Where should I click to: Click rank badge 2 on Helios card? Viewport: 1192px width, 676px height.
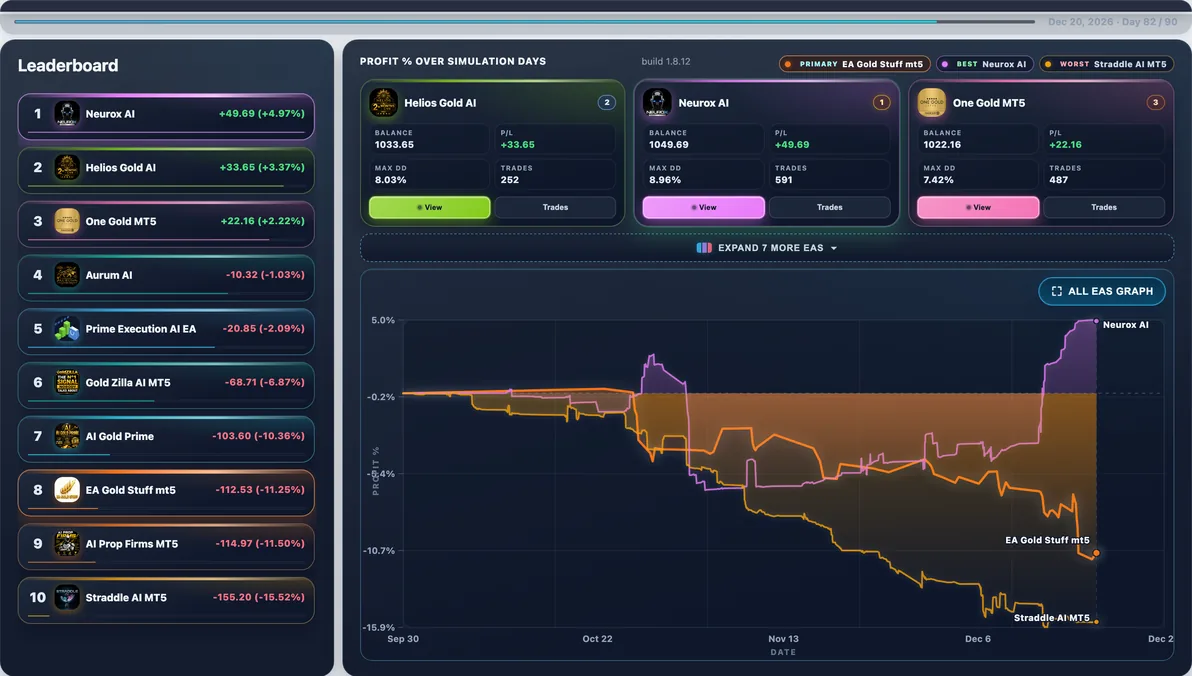pos(607,102)
